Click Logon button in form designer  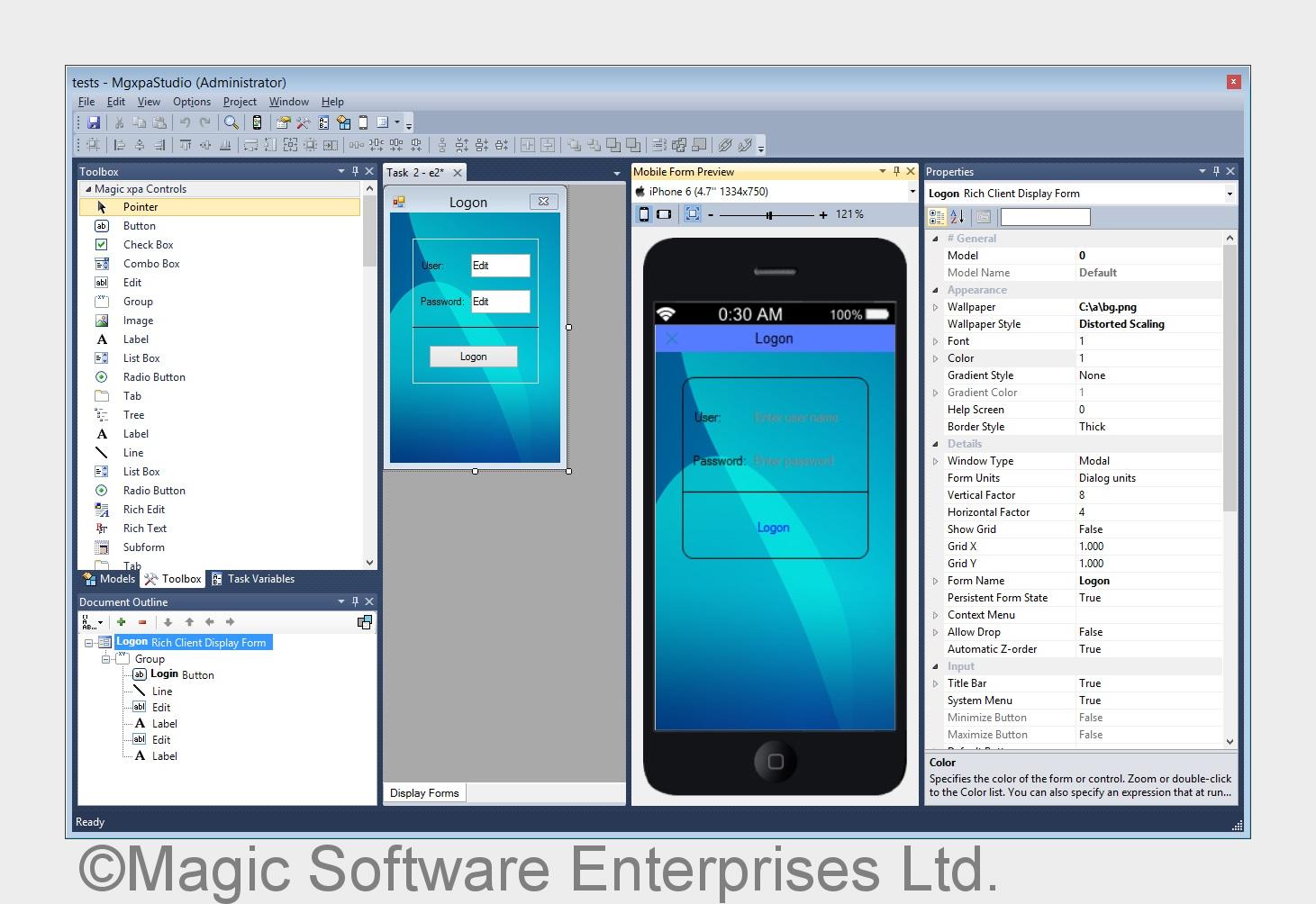point(474,357)
